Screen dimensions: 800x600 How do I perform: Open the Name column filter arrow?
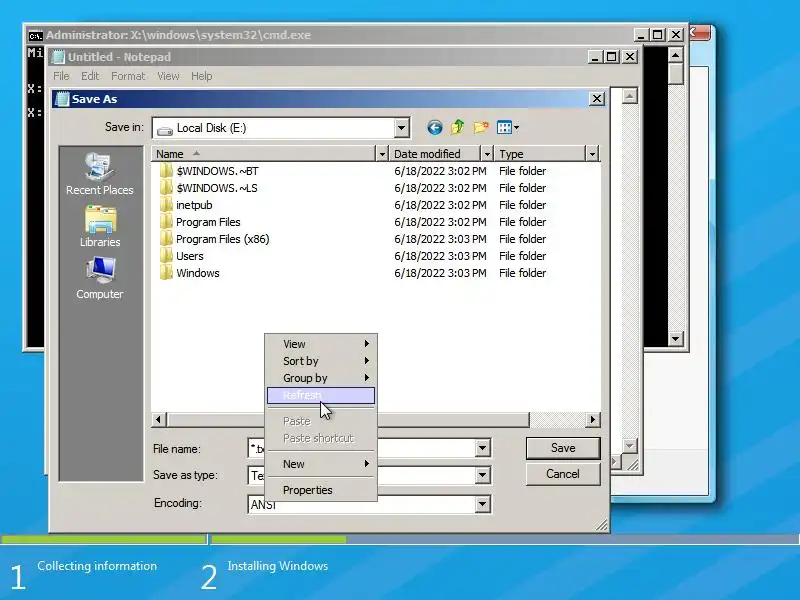[x=382, y=154]
